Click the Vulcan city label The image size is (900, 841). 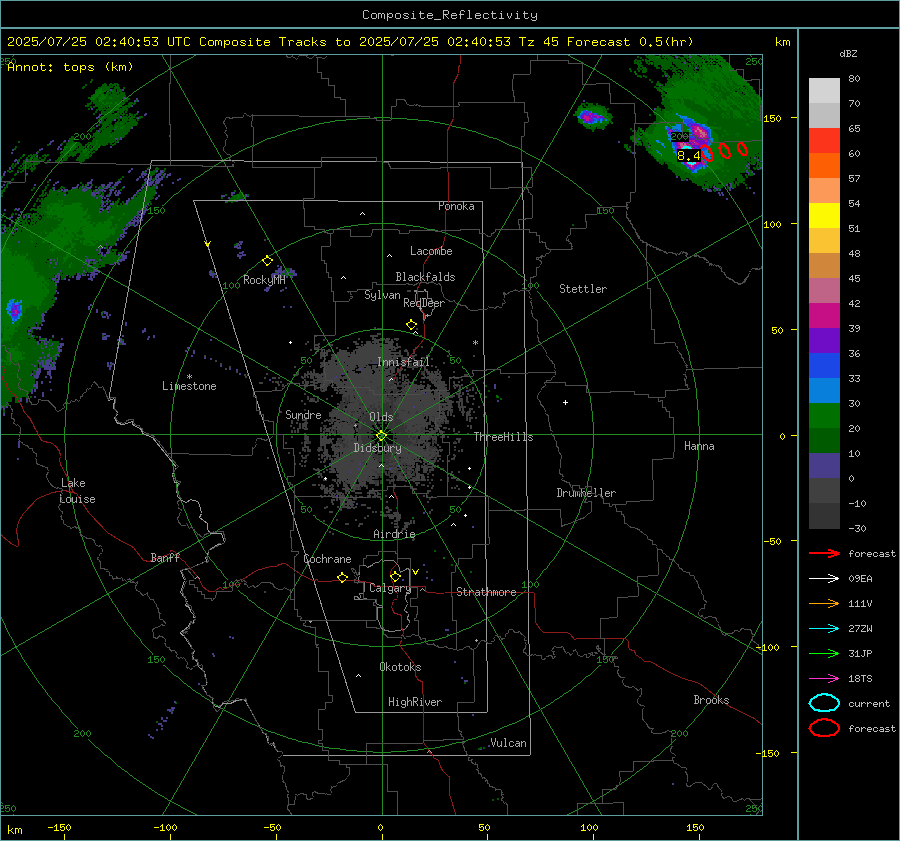click(509, 743)
